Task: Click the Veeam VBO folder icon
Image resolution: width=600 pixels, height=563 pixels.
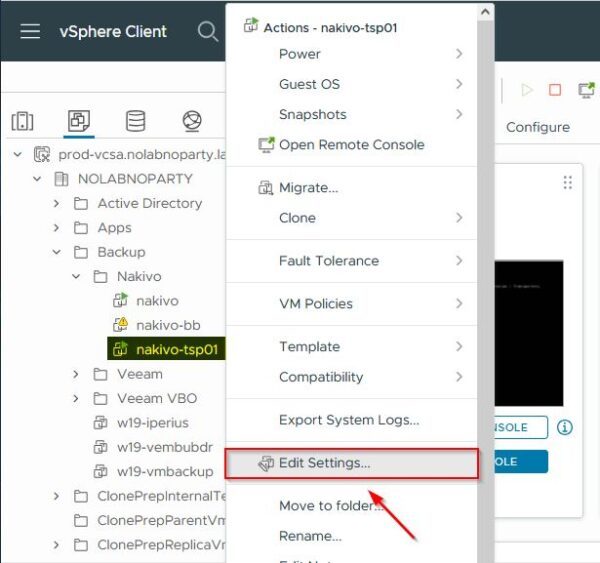Action: (100, 398)
